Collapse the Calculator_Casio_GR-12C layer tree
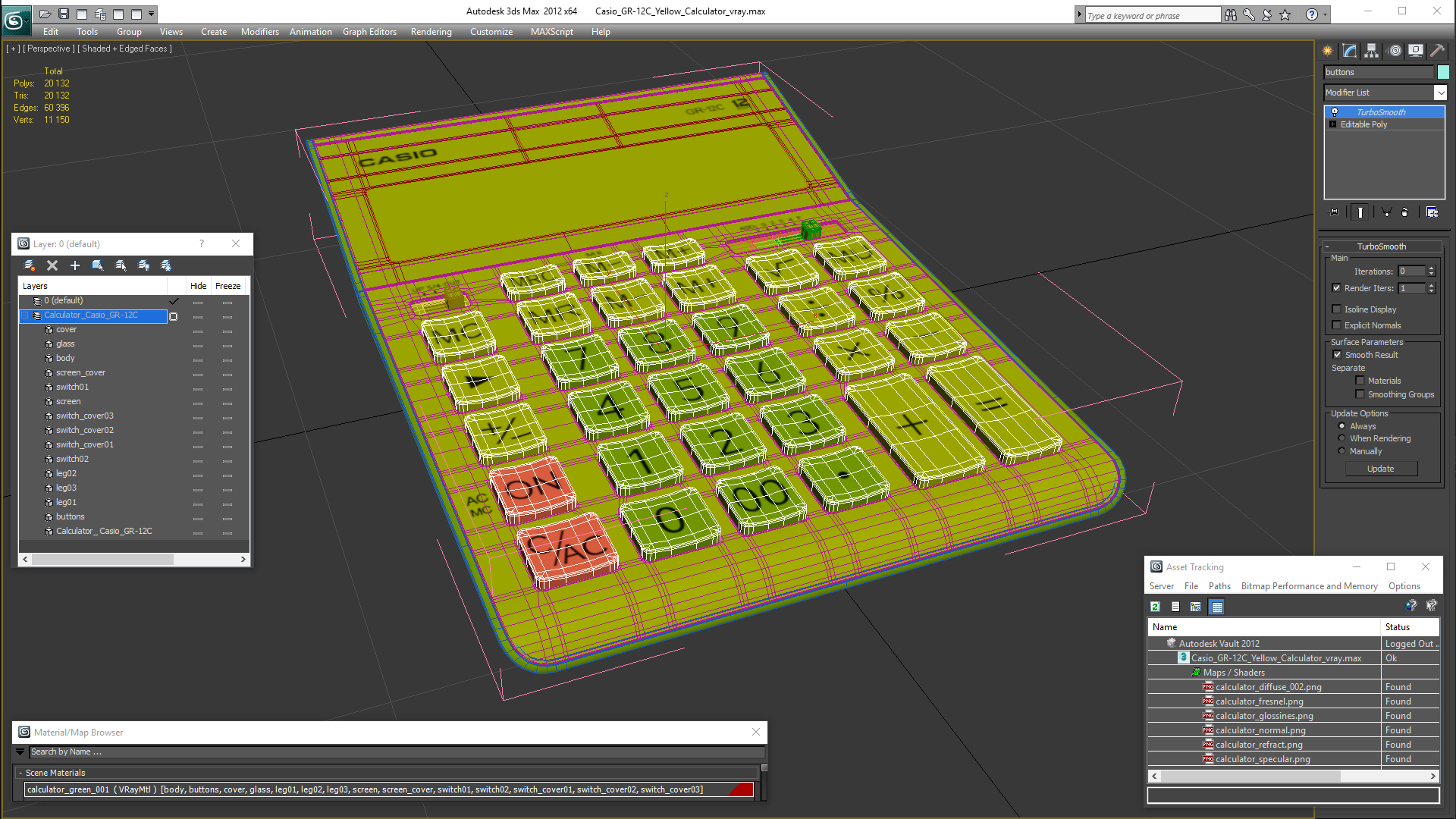This screenshot has width=1456, height=819. coord(25,315)
